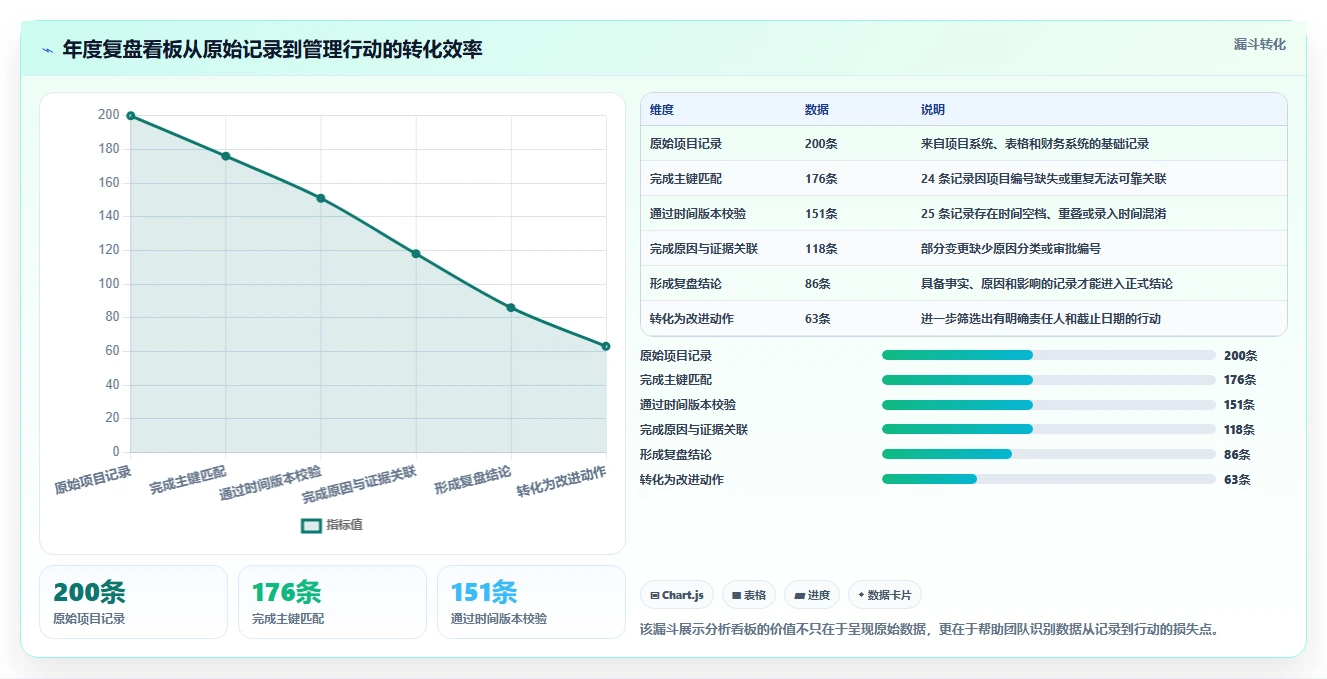Image resolution: width=1327 pixels, height=679 pixels.
Task: Click the x-axis label 原始项目记录
Action: (93, 480)
